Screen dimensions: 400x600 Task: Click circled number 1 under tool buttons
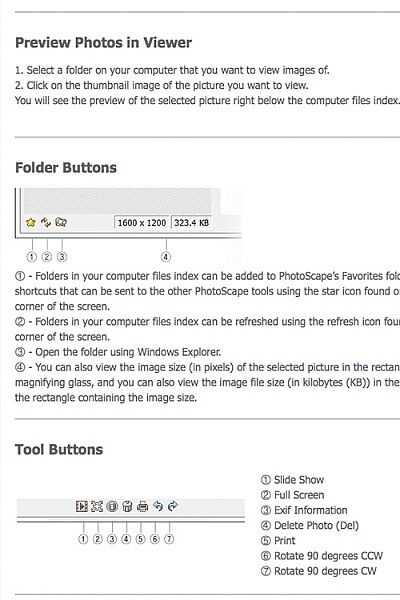(x=83, y=539)
